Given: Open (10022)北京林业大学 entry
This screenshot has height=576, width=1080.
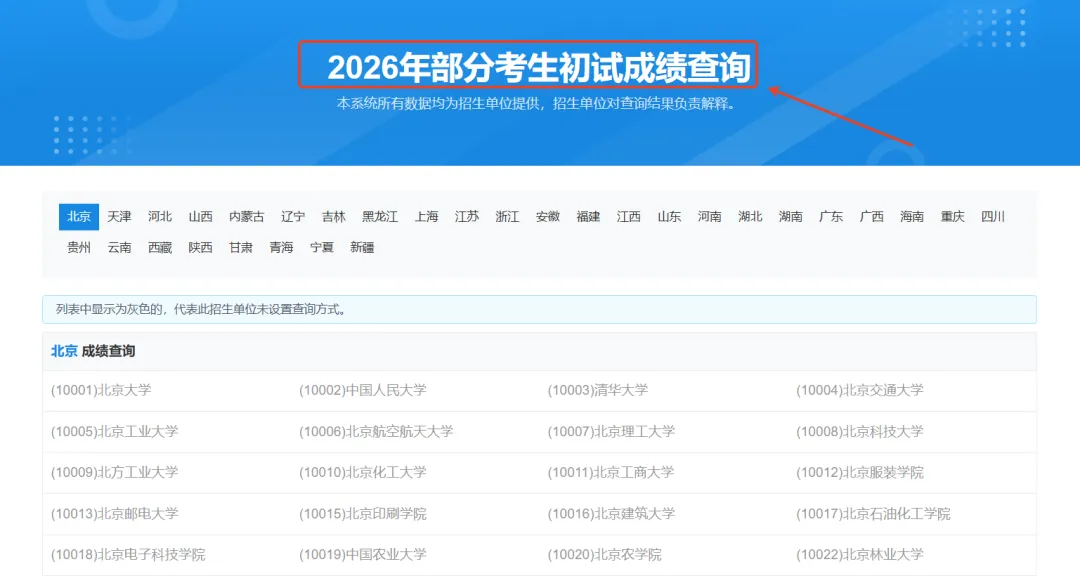Looking at the screenshot, I should point(860,555).
